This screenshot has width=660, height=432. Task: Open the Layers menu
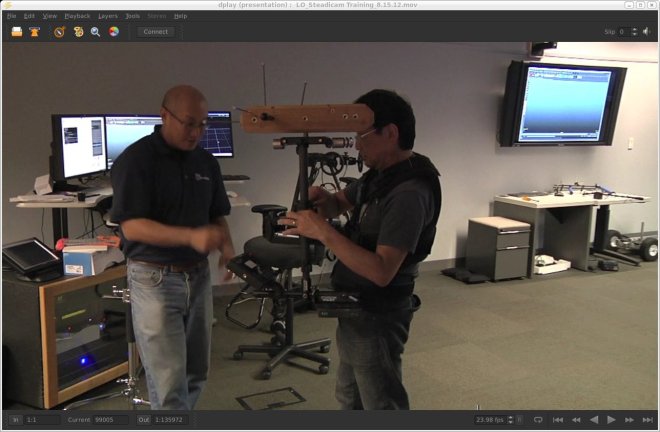(x=108, y=16)
